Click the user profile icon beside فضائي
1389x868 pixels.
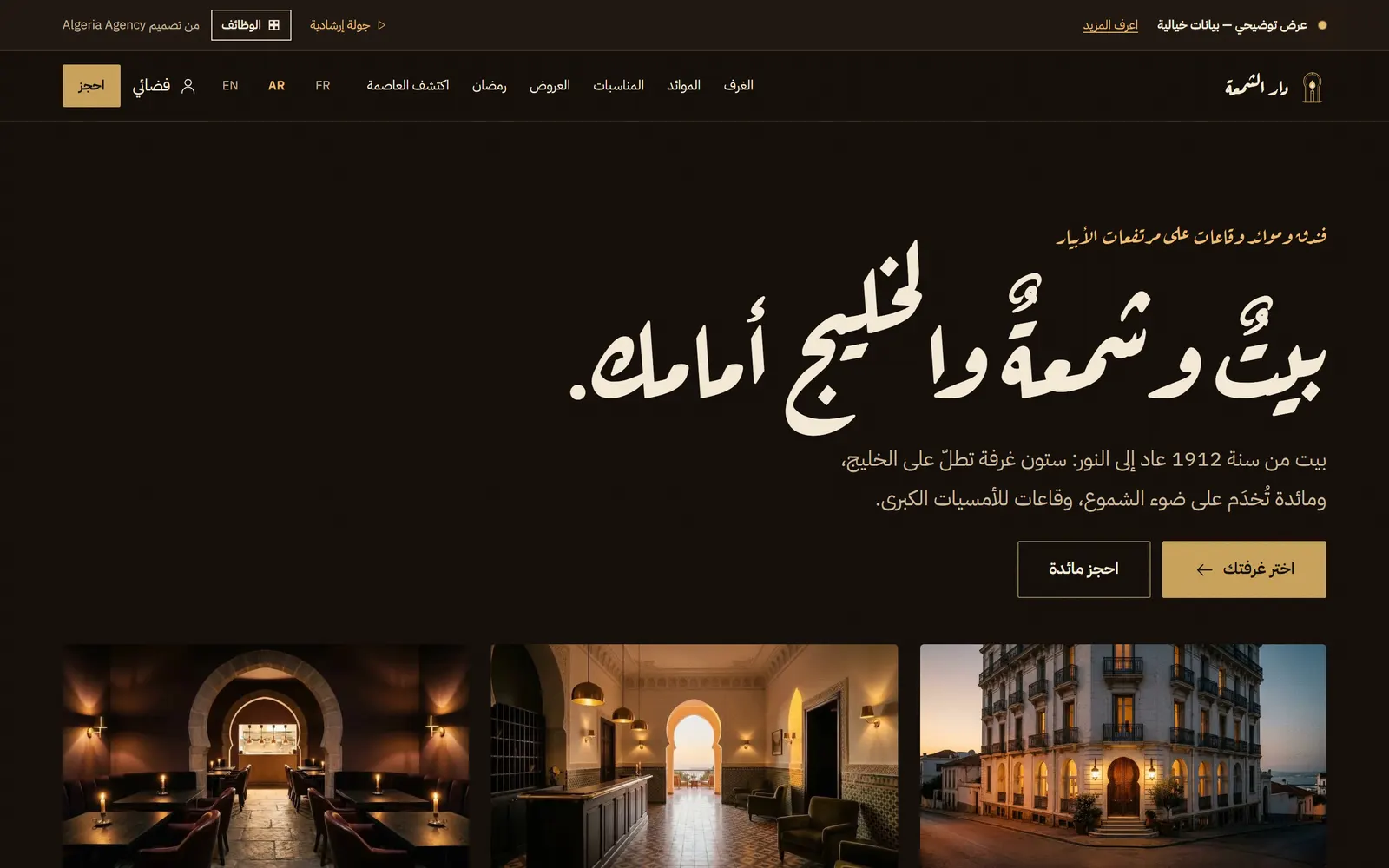[188, 86]
